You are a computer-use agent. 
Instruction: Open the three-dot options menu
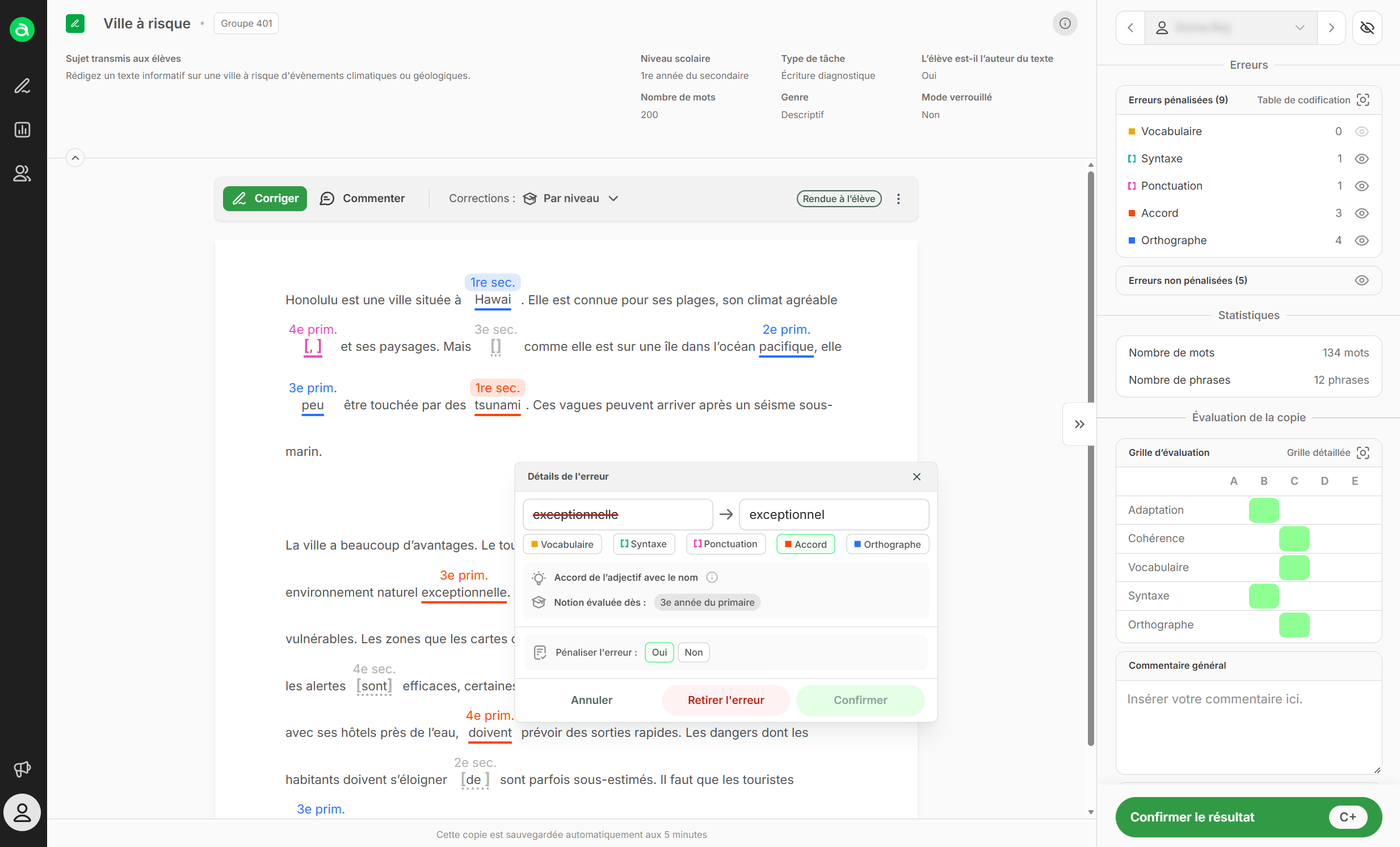pos(898,198)
